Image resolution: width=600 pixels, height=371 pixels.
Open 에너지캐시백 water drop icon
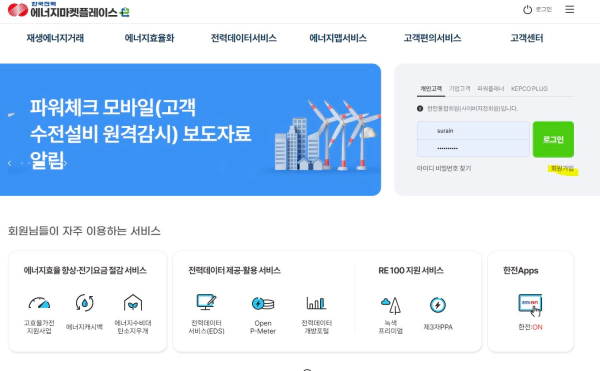[x=85, y=303]
